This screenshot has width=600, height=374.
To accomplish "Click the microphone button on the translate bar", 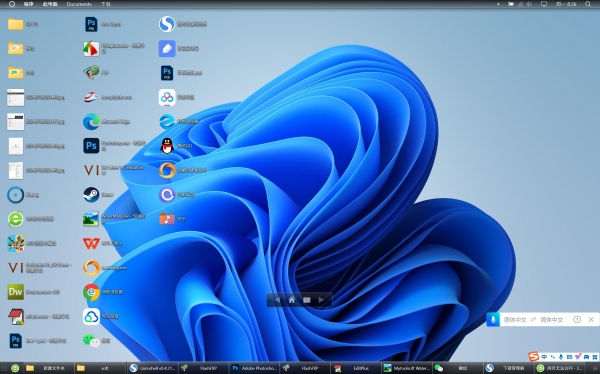I will (x=493, y=320).
